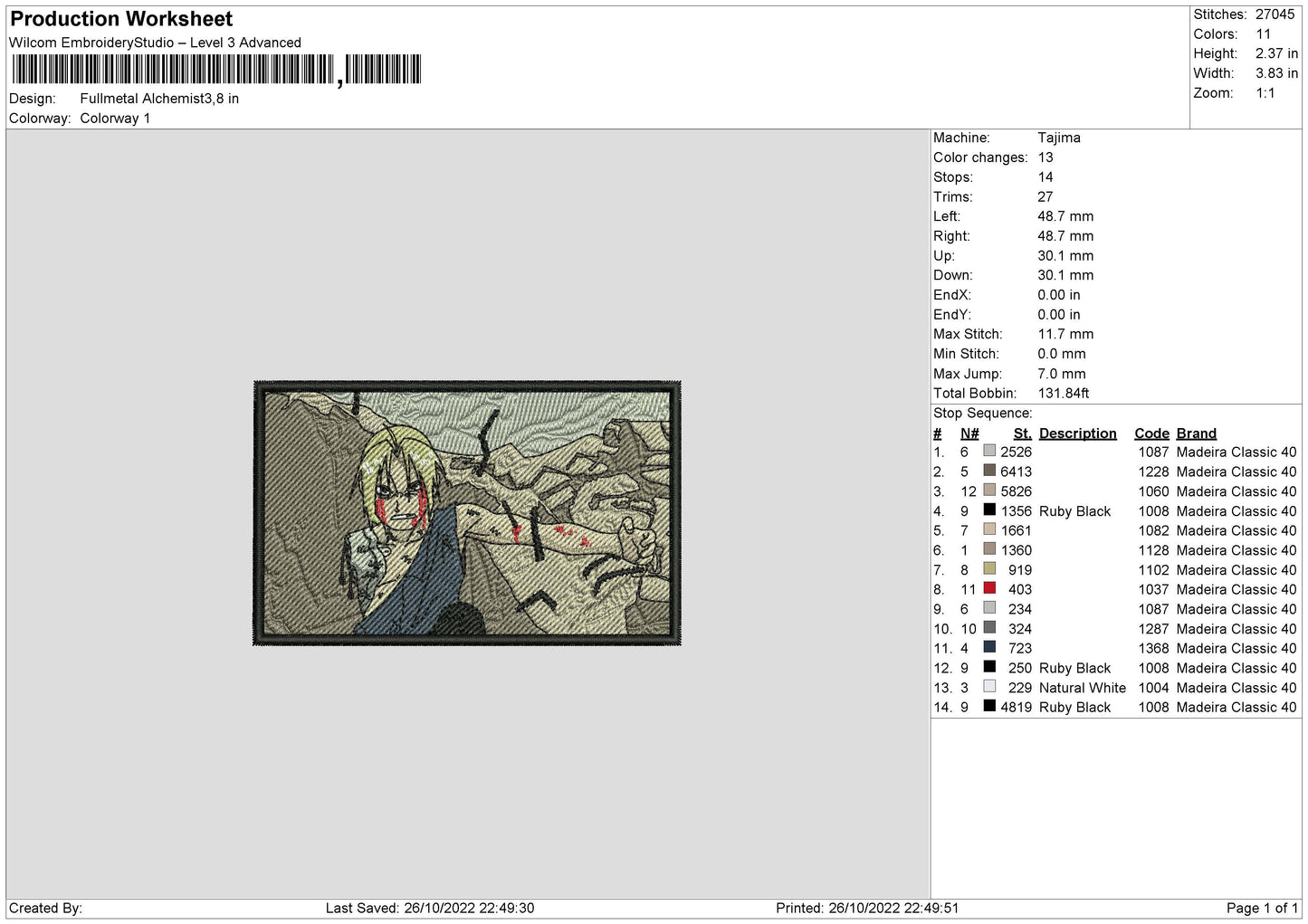Click the machine value 'Tajima'
Image resolution: width=1308 pixels, height=924 pixels.
pyautogui.click(x=1059, y=138)
